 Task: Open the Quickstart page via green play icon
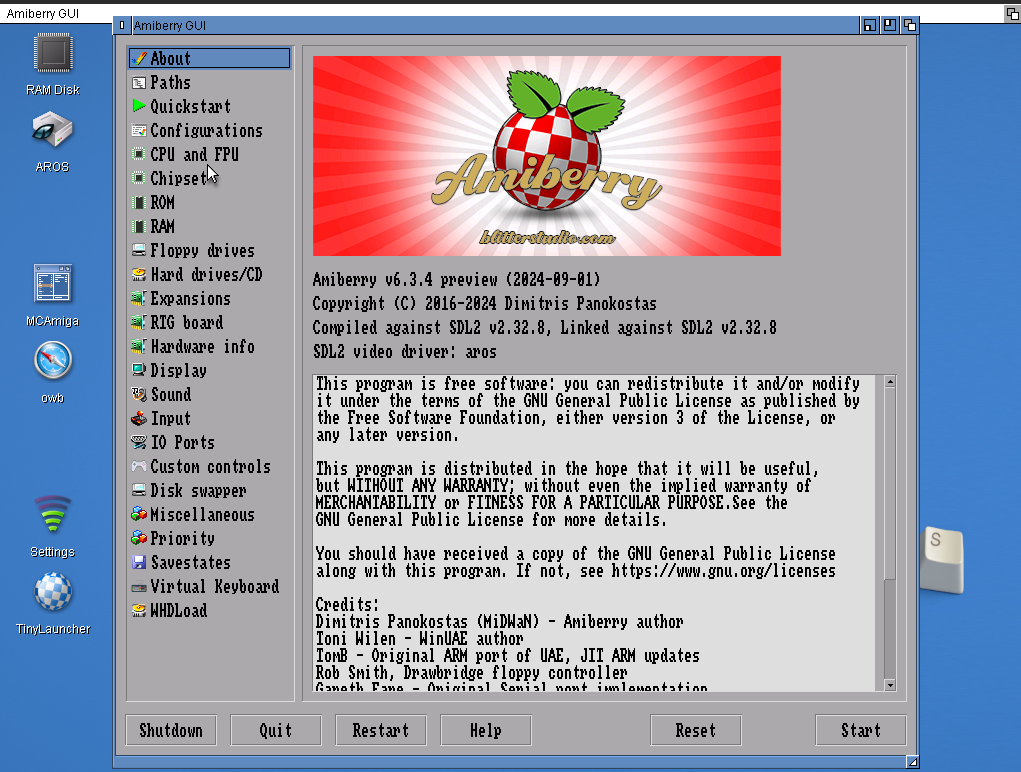186,106
